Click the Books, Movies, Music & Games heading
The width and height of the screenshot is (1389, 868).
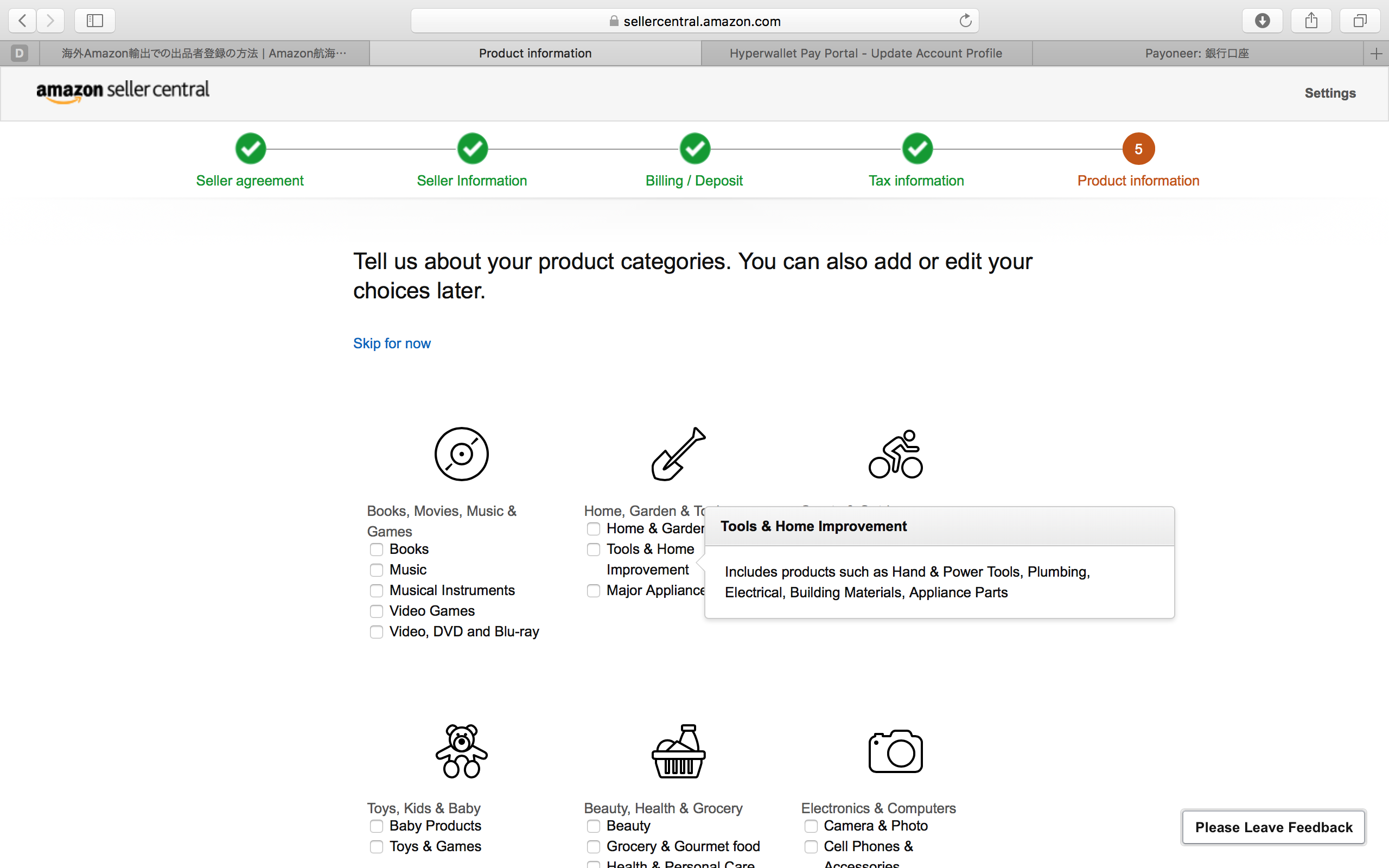441,521
